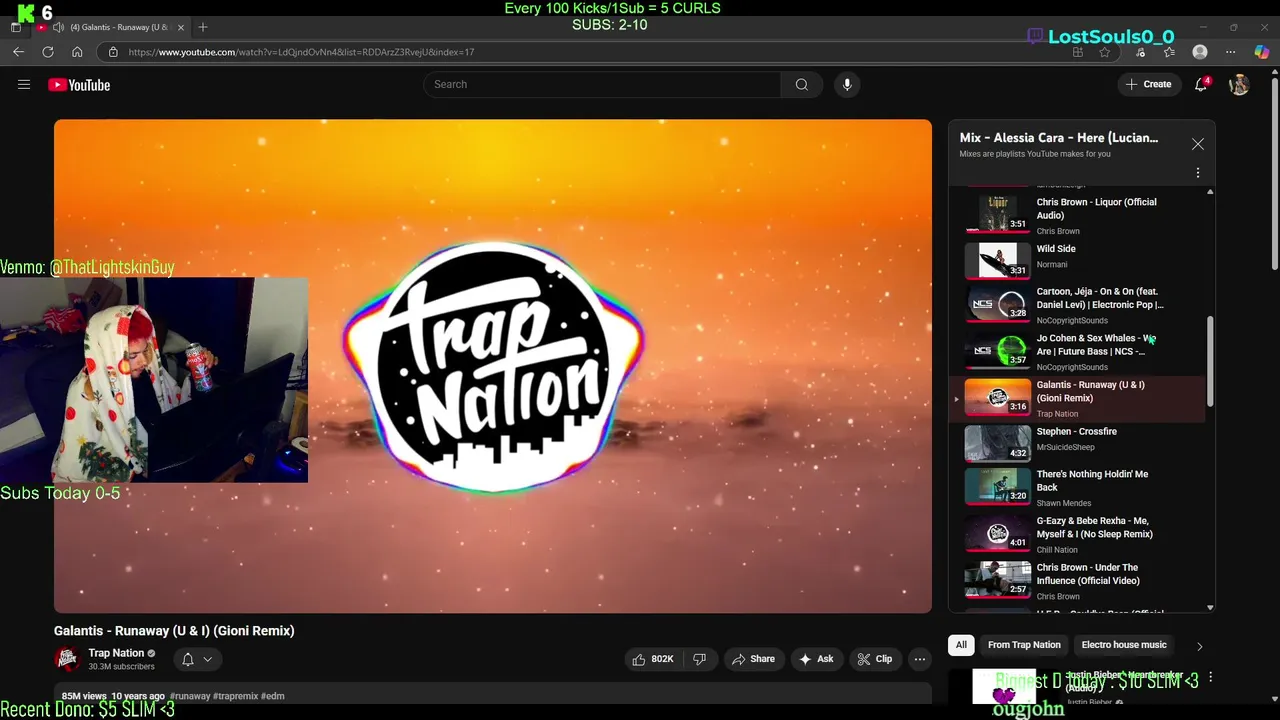Add this page to favorites star

(x=1105, y=52)
